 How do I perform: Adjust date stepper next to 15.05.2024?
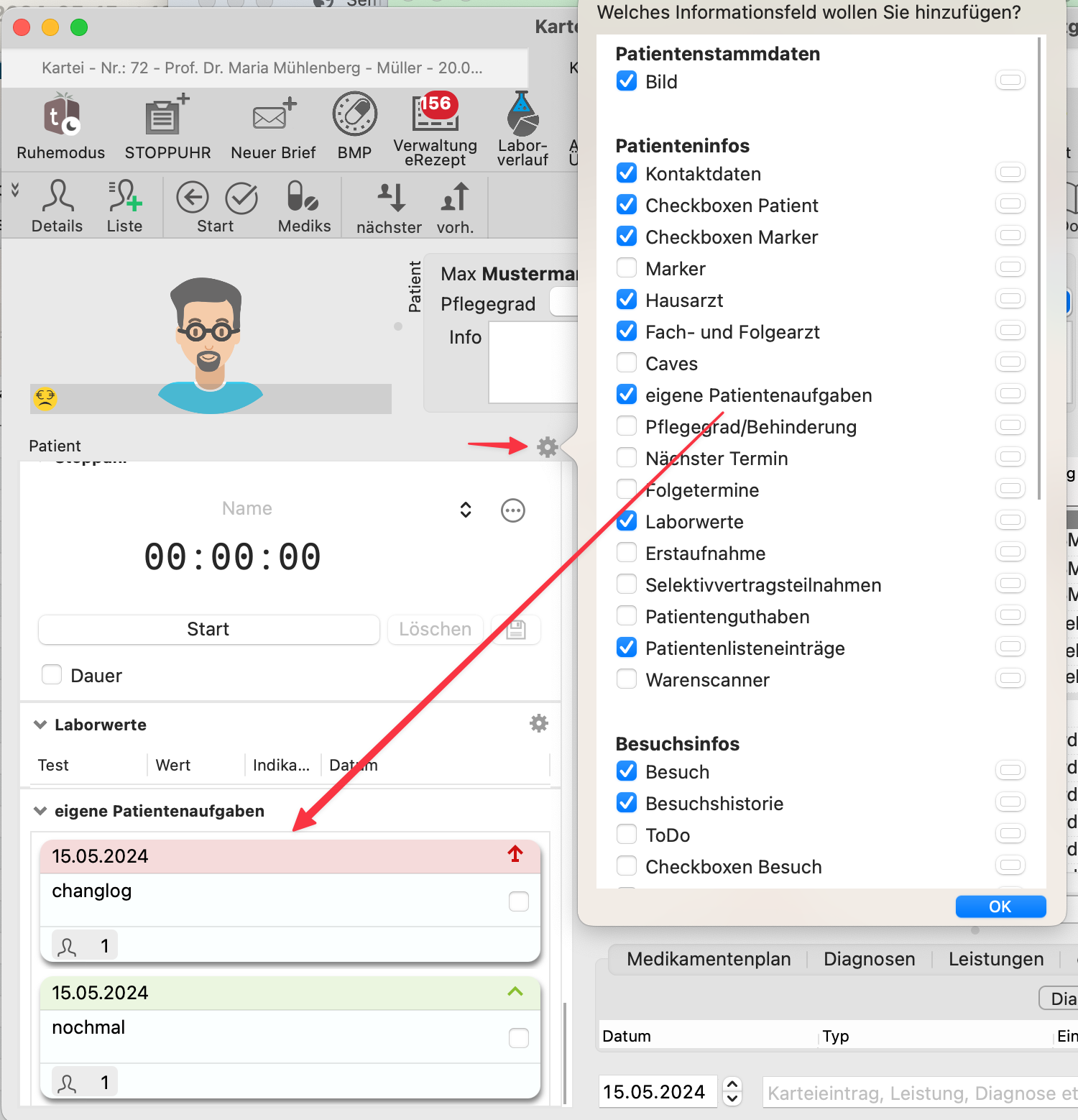click(x=732, y=1091)
